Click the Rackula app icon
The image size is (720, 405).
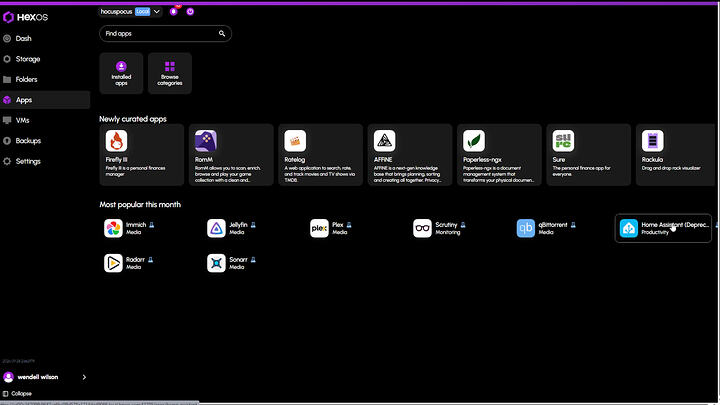click(652, 141)
